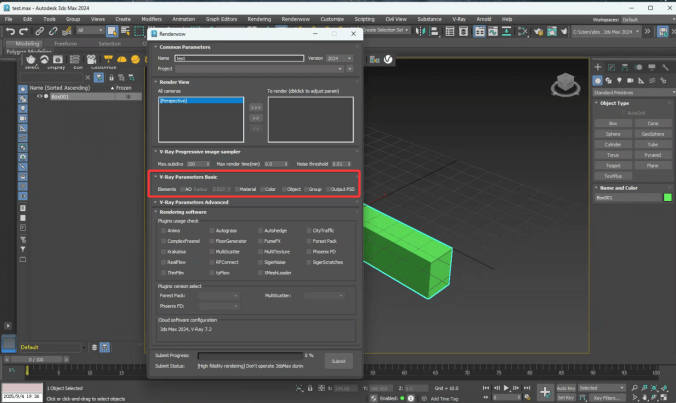Check the Output PSD option
Screen dimensions: 676x403
327,187
